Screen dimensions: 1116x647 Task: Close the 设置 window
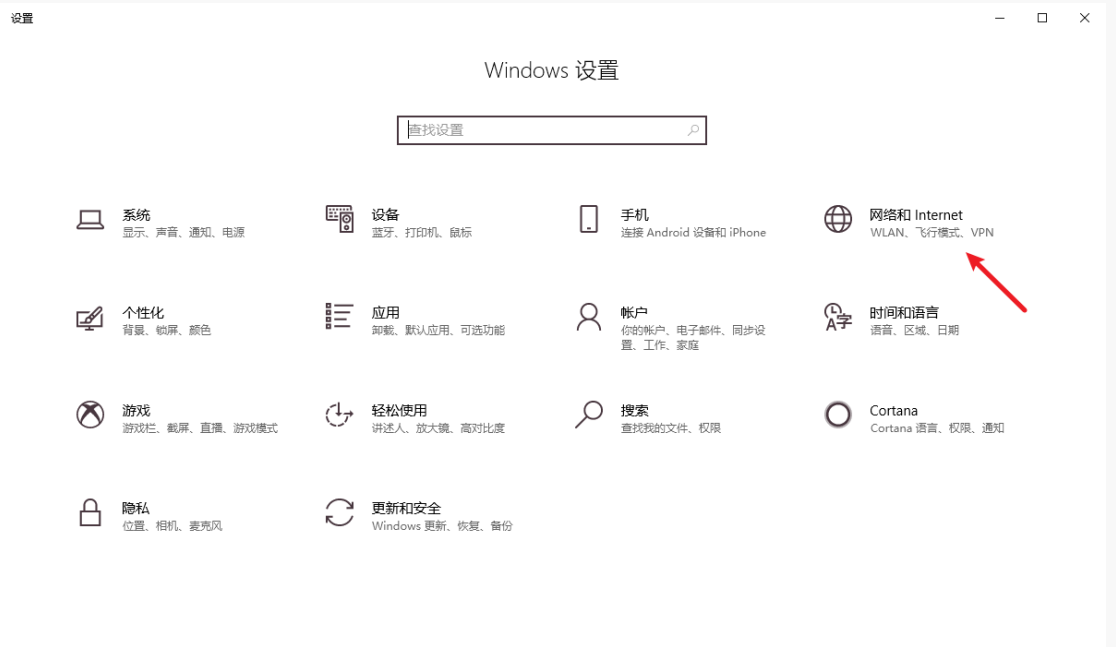pyautogui.click(x=1085, y=18)
